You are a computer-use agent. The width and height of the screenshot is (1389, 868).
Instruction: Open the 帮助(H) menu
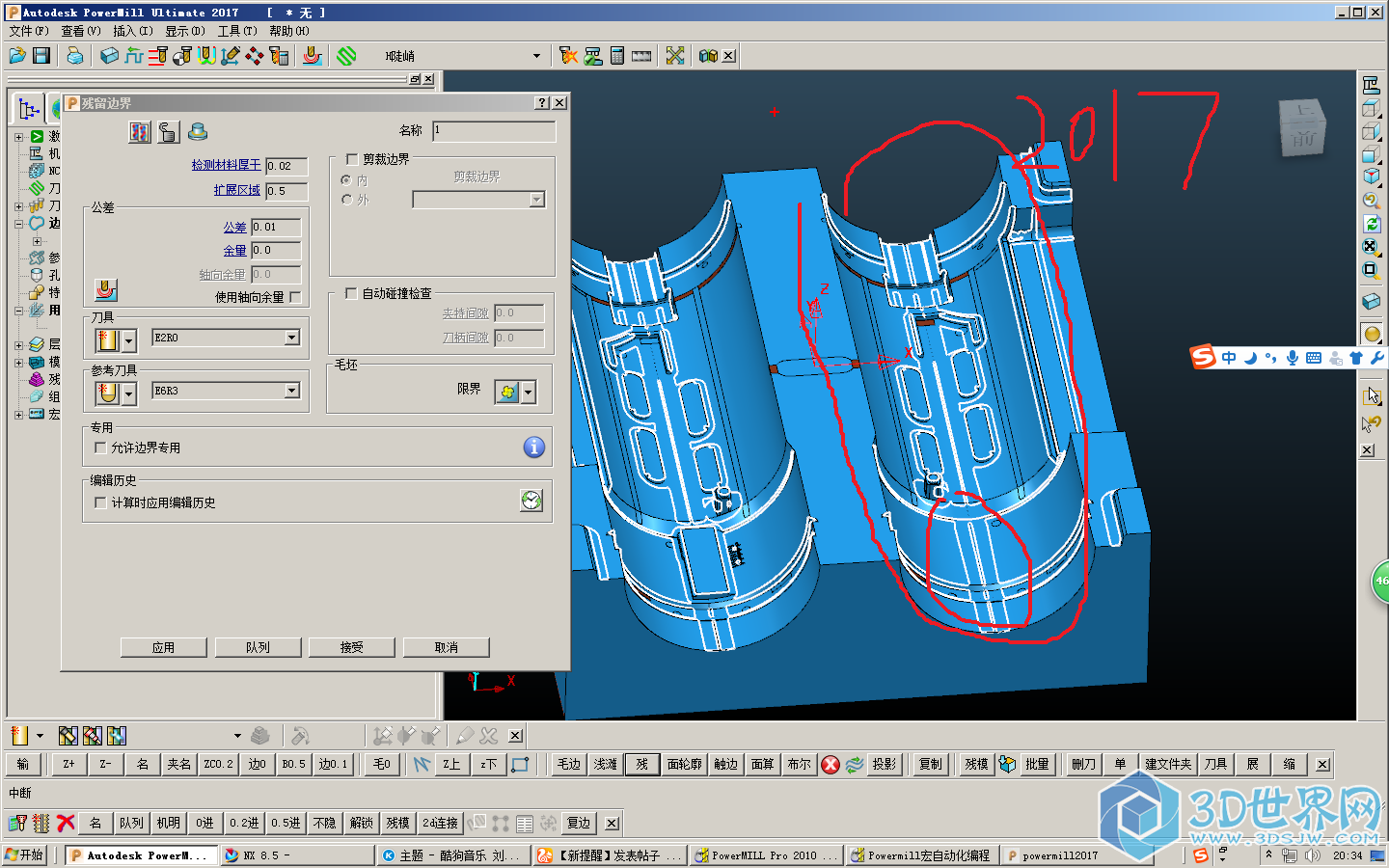289,31
